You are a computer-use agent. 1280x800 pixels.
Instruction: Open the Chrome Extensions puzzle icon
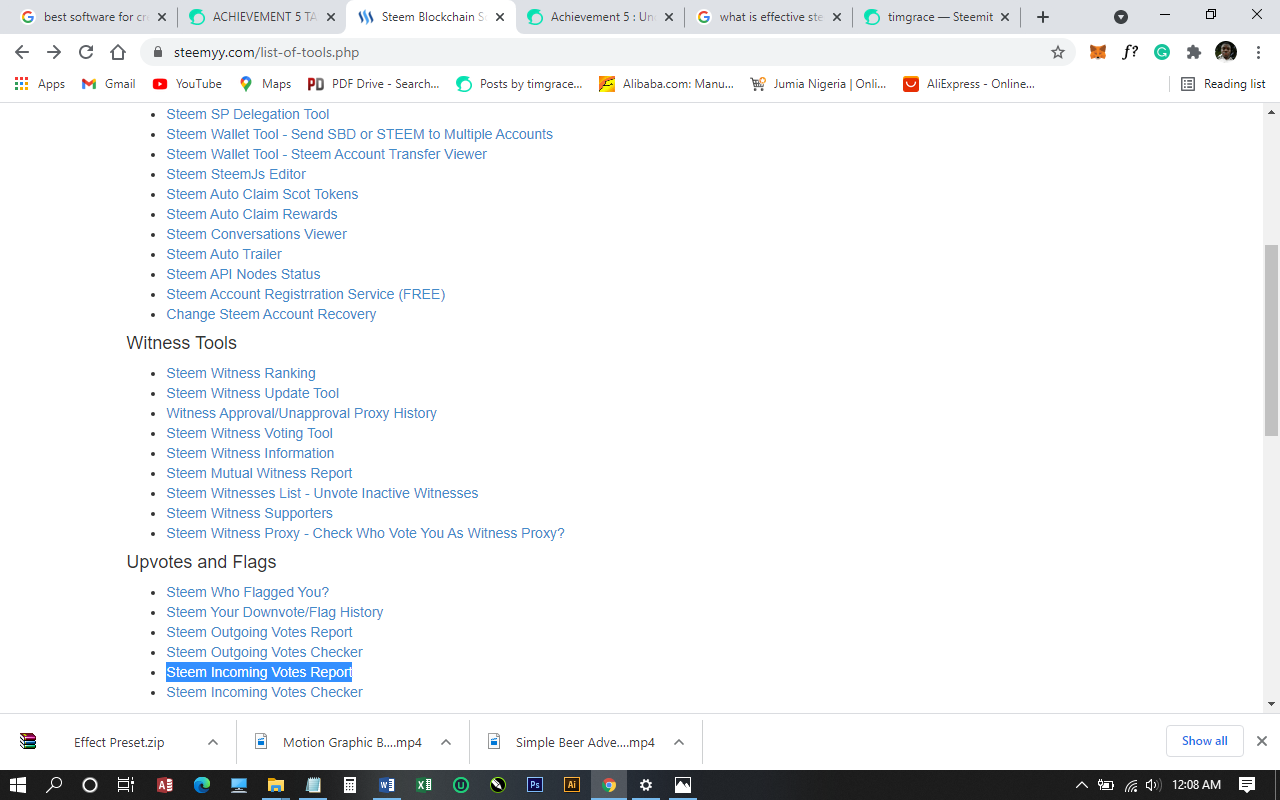pyautogui.click(x=1194, y=51)
